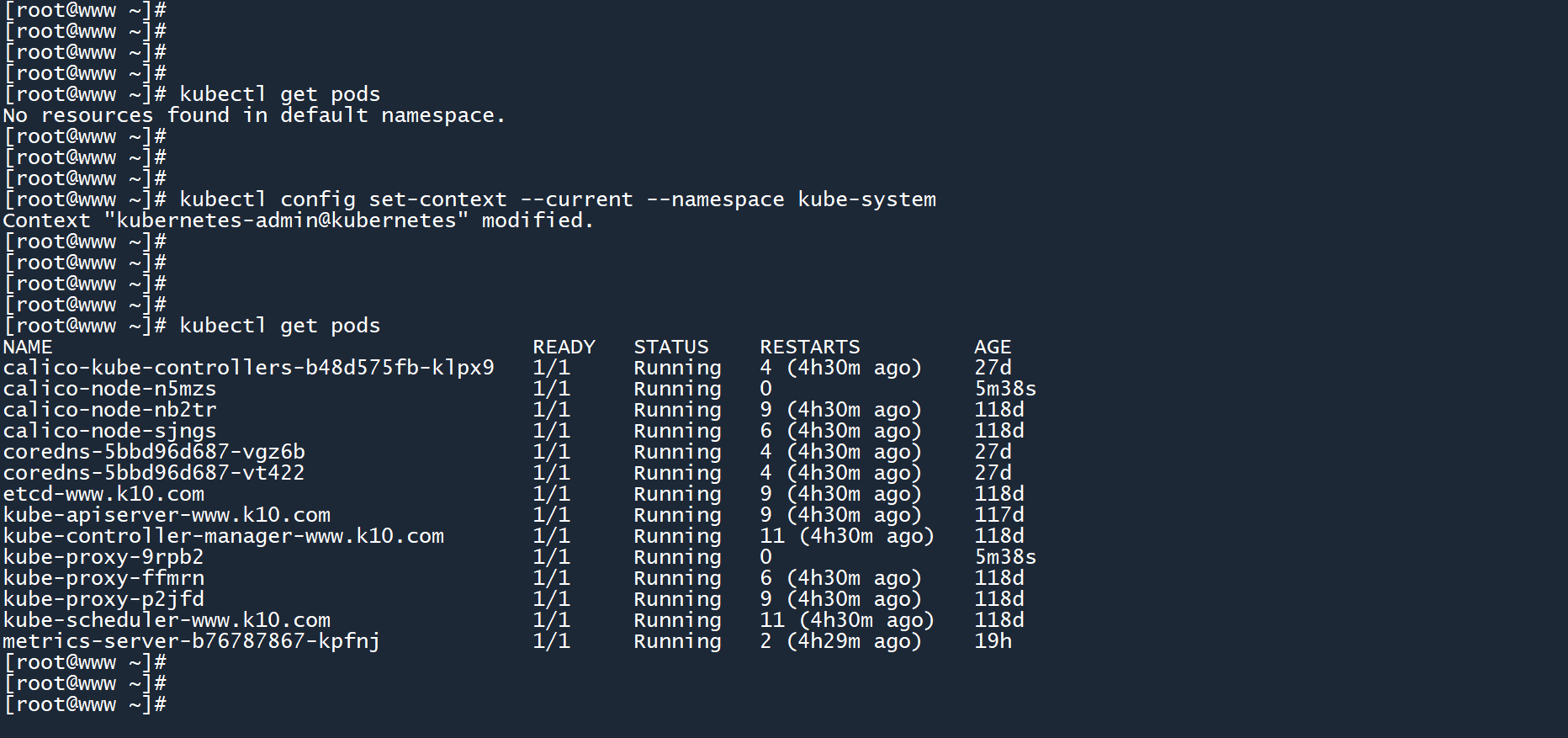Click the etcd-www.k10.com pod name
Viewport: 1568px width, 738px height.
[103, 494]
